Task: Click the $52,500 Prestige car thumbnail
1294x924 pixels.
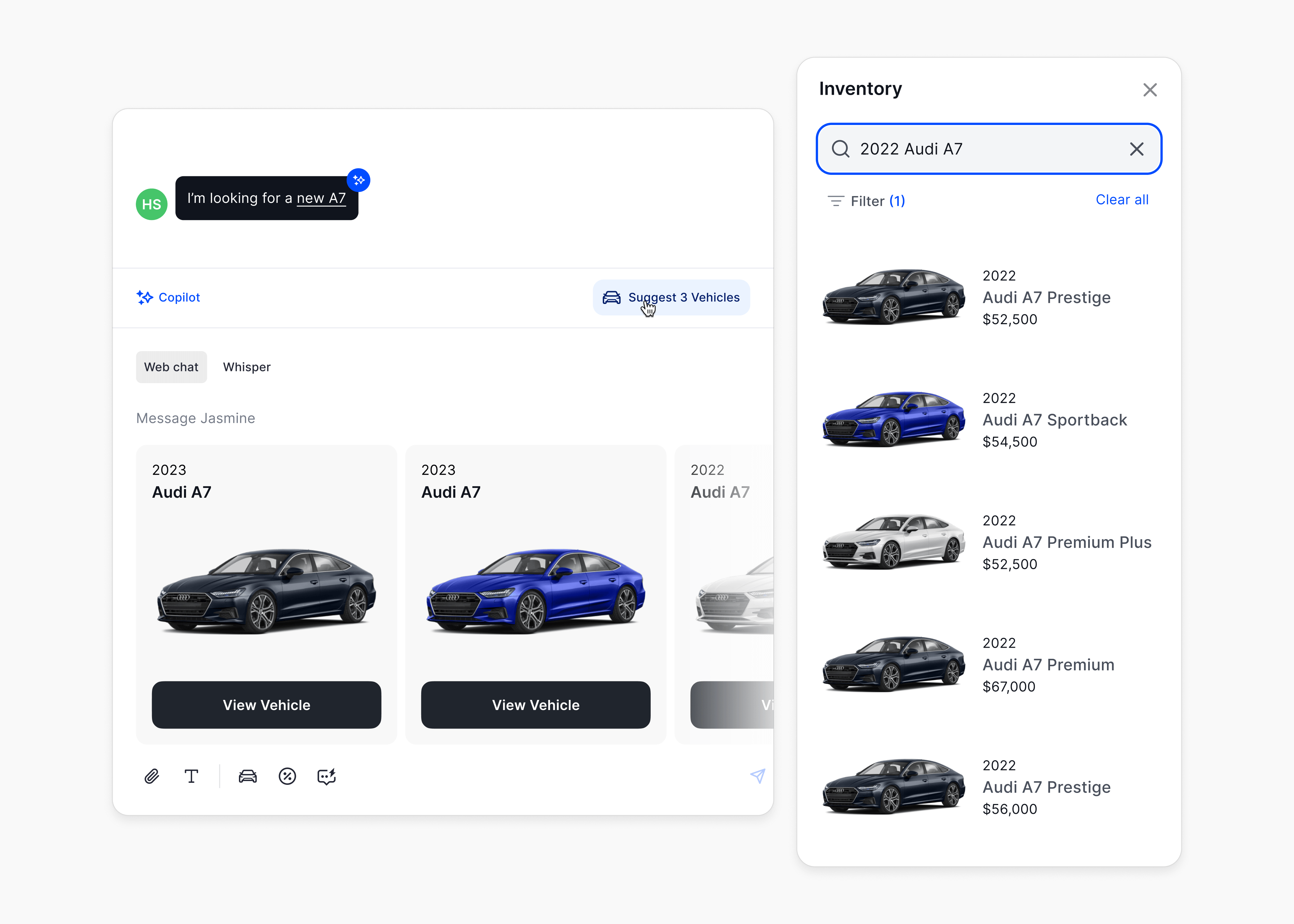Action: click(x=894, y=297)
